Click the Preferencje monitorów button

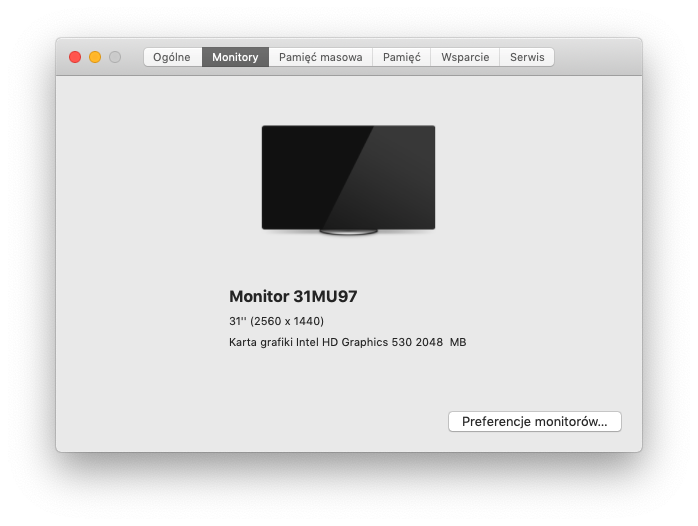point(534,422)
